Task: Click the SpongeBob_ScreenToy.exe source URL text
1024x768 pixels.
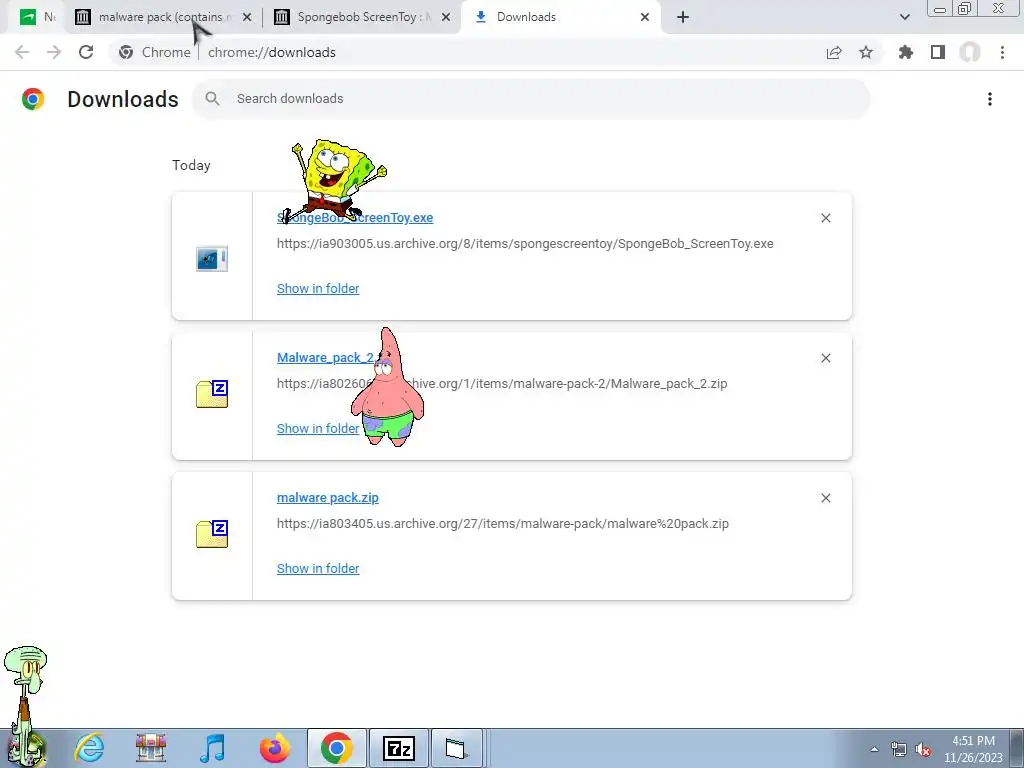Action: [525, 244]
